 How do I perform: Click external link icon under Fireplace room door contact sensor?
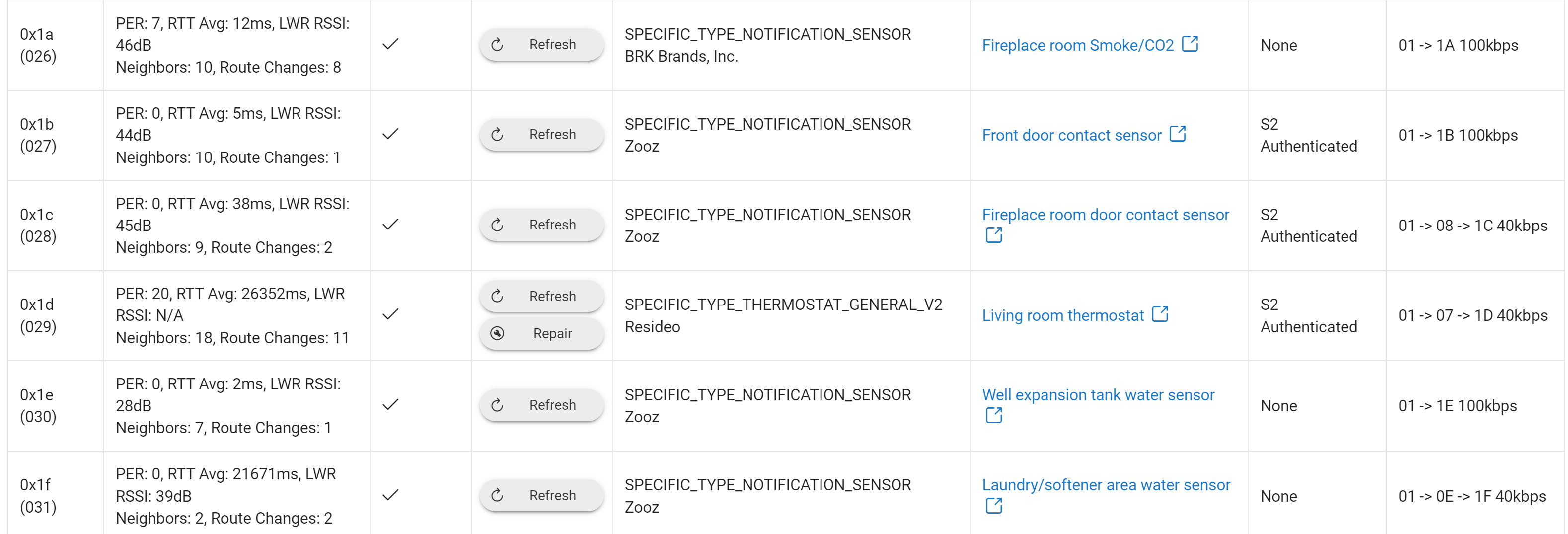993,235
